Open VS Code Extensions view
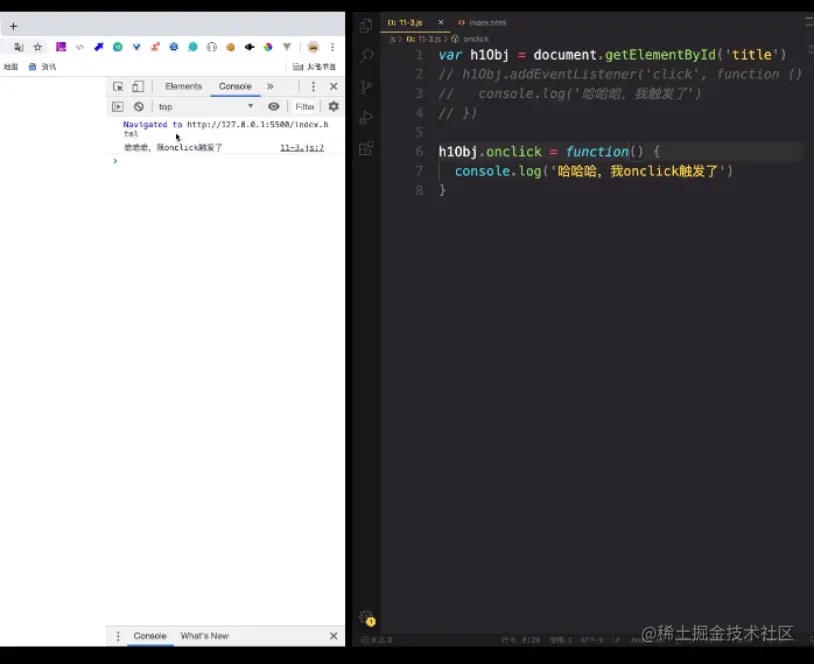 coord(366,148)
